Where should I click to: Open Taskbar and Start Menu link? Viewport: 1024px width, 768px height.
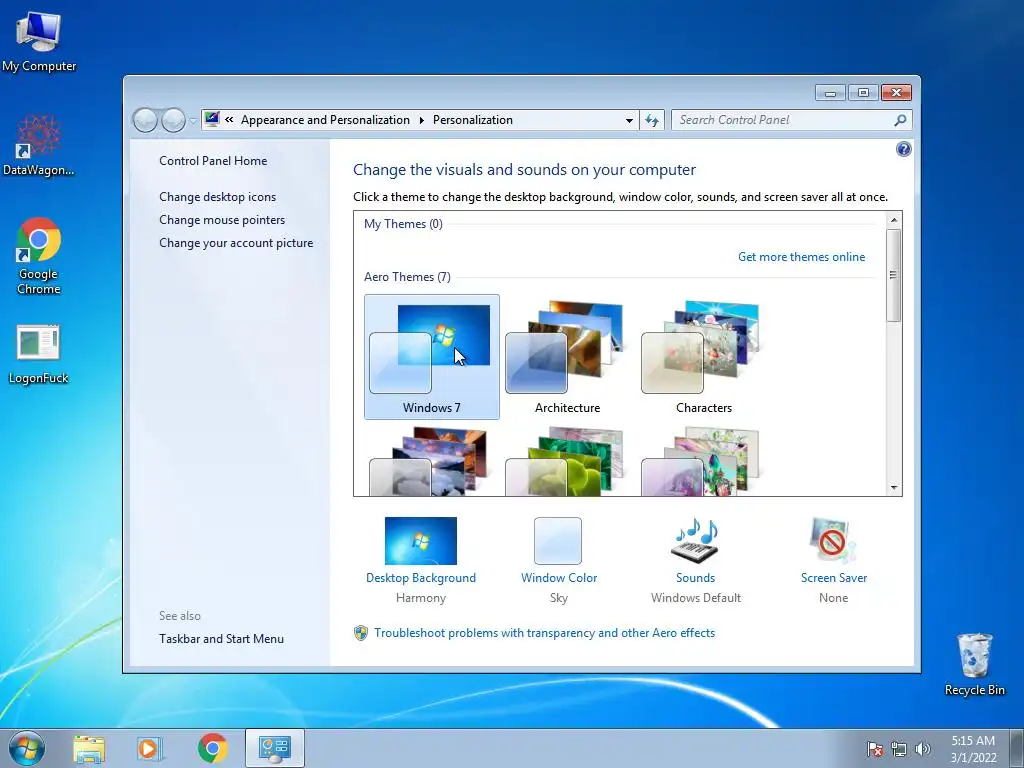click(221, 639)
